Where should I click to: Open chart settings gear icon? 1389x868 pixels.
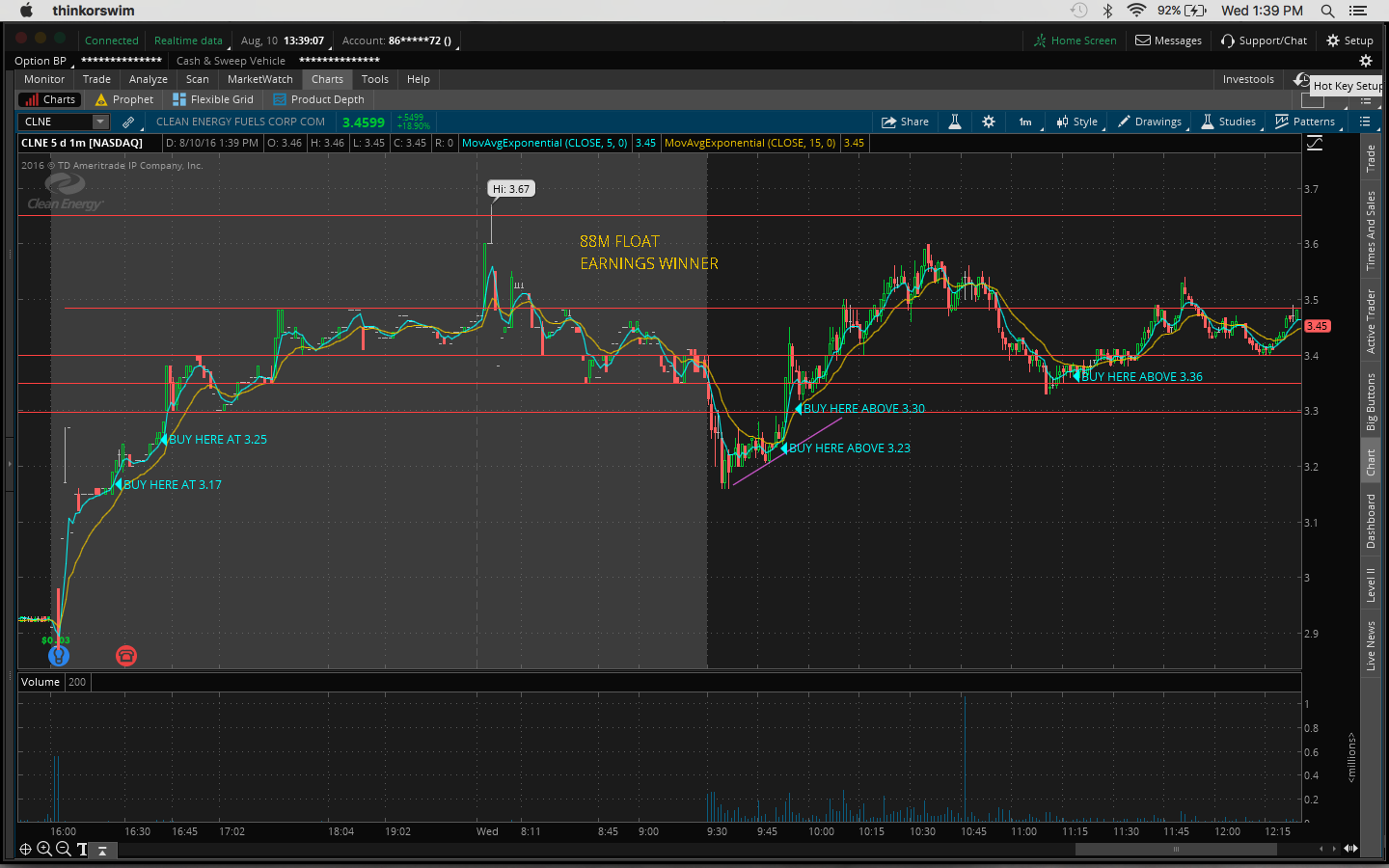989,122
